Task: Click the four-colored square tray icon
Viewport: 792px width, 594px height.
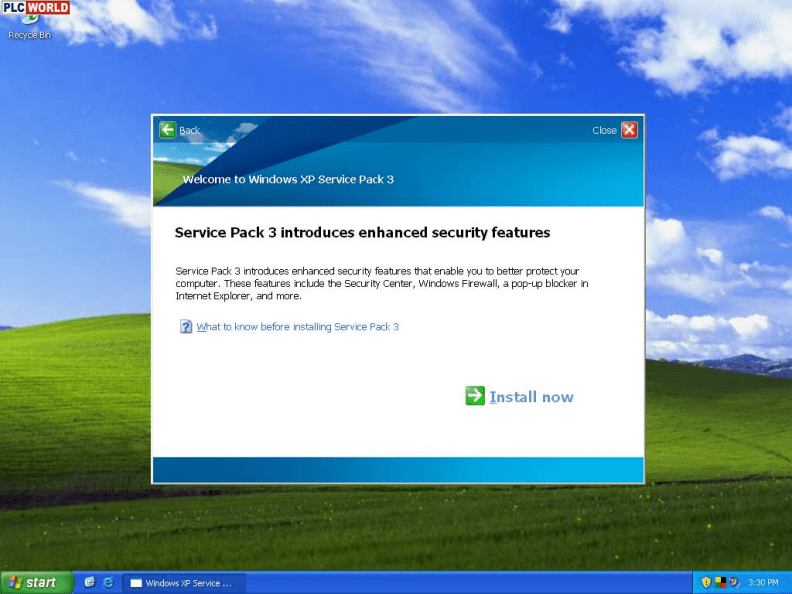Action: (720, 582)
